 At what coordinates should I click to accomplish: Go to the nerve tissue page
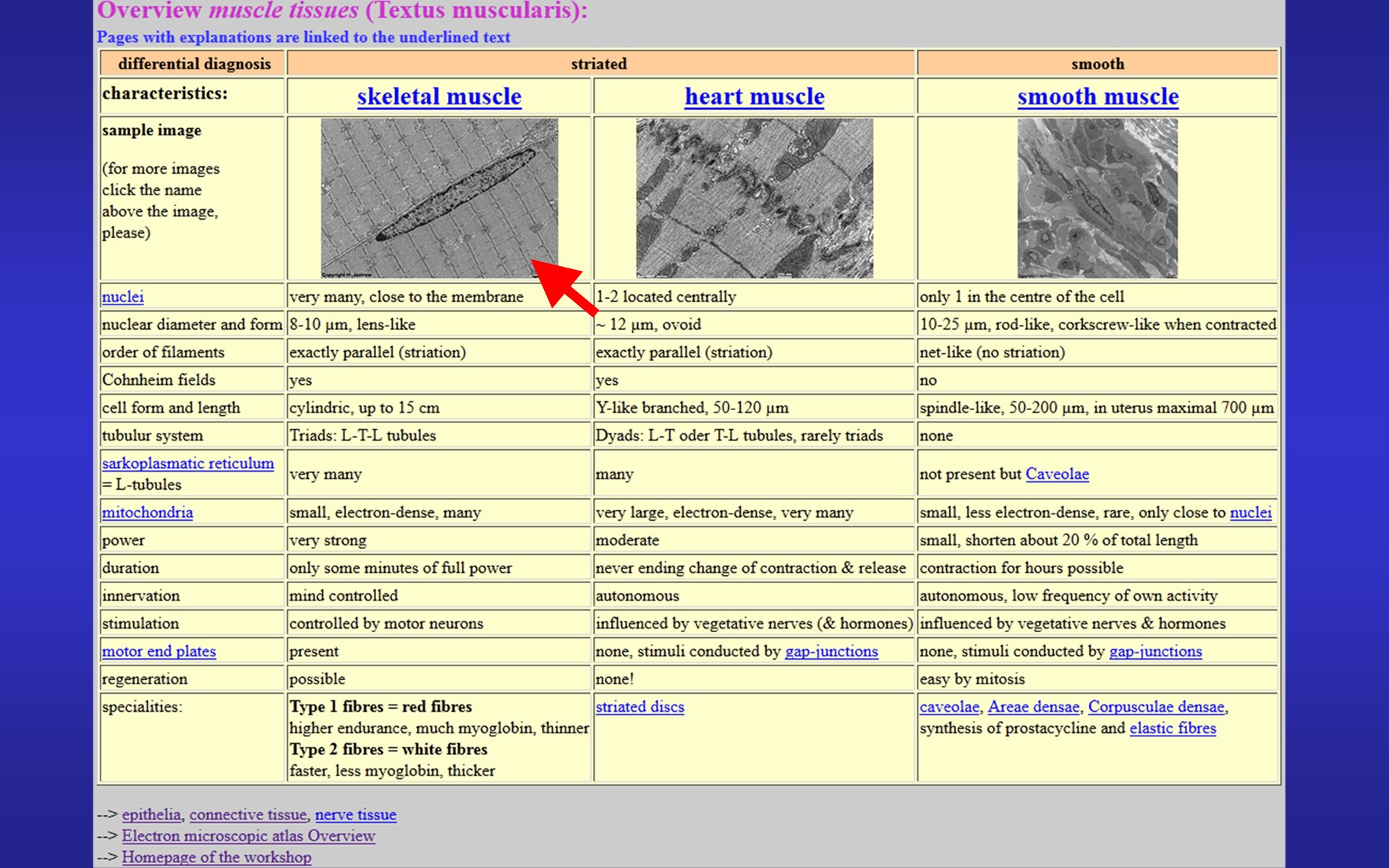(x=355, y=814)
